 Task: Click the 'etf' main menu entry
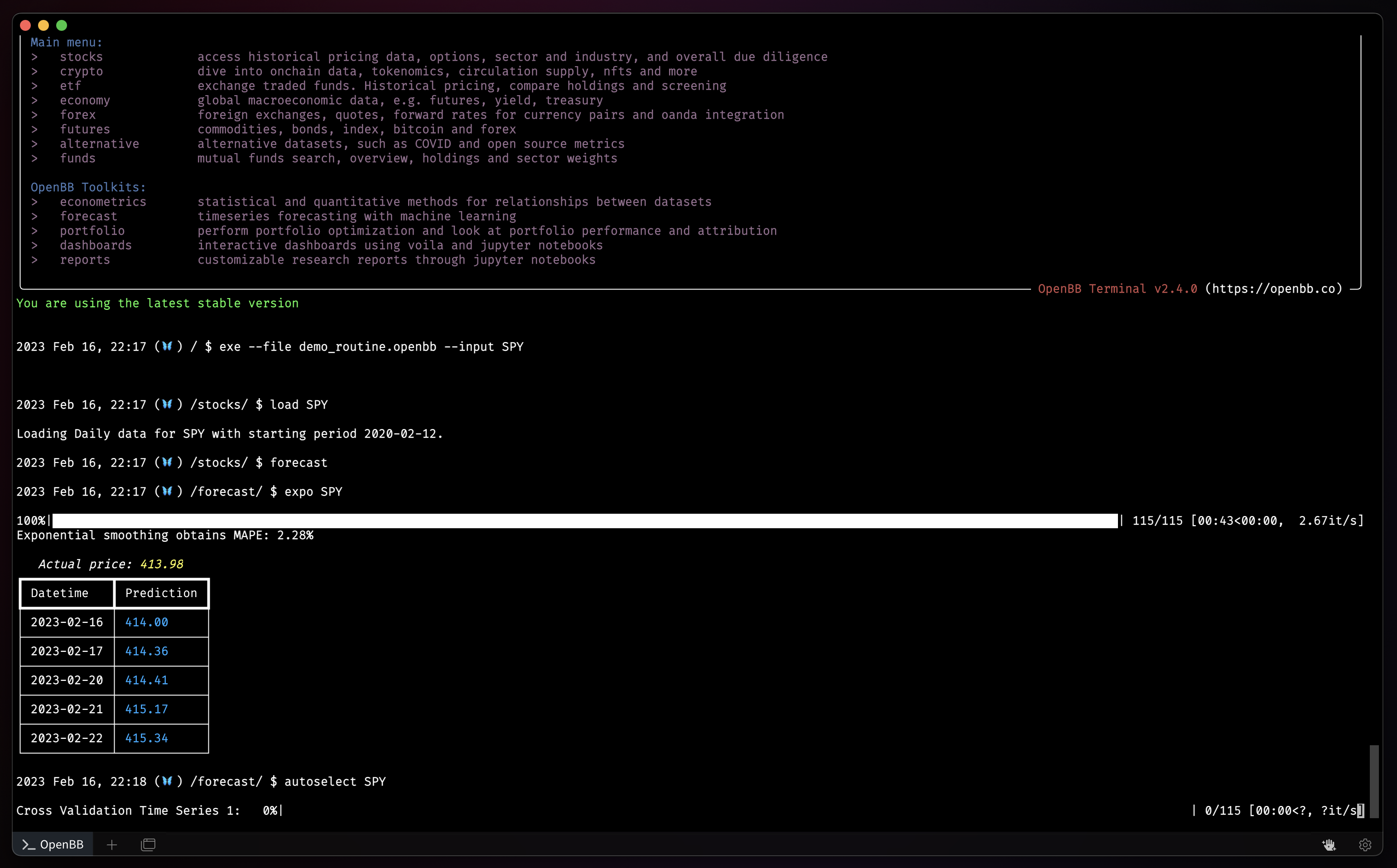[71, 86]
